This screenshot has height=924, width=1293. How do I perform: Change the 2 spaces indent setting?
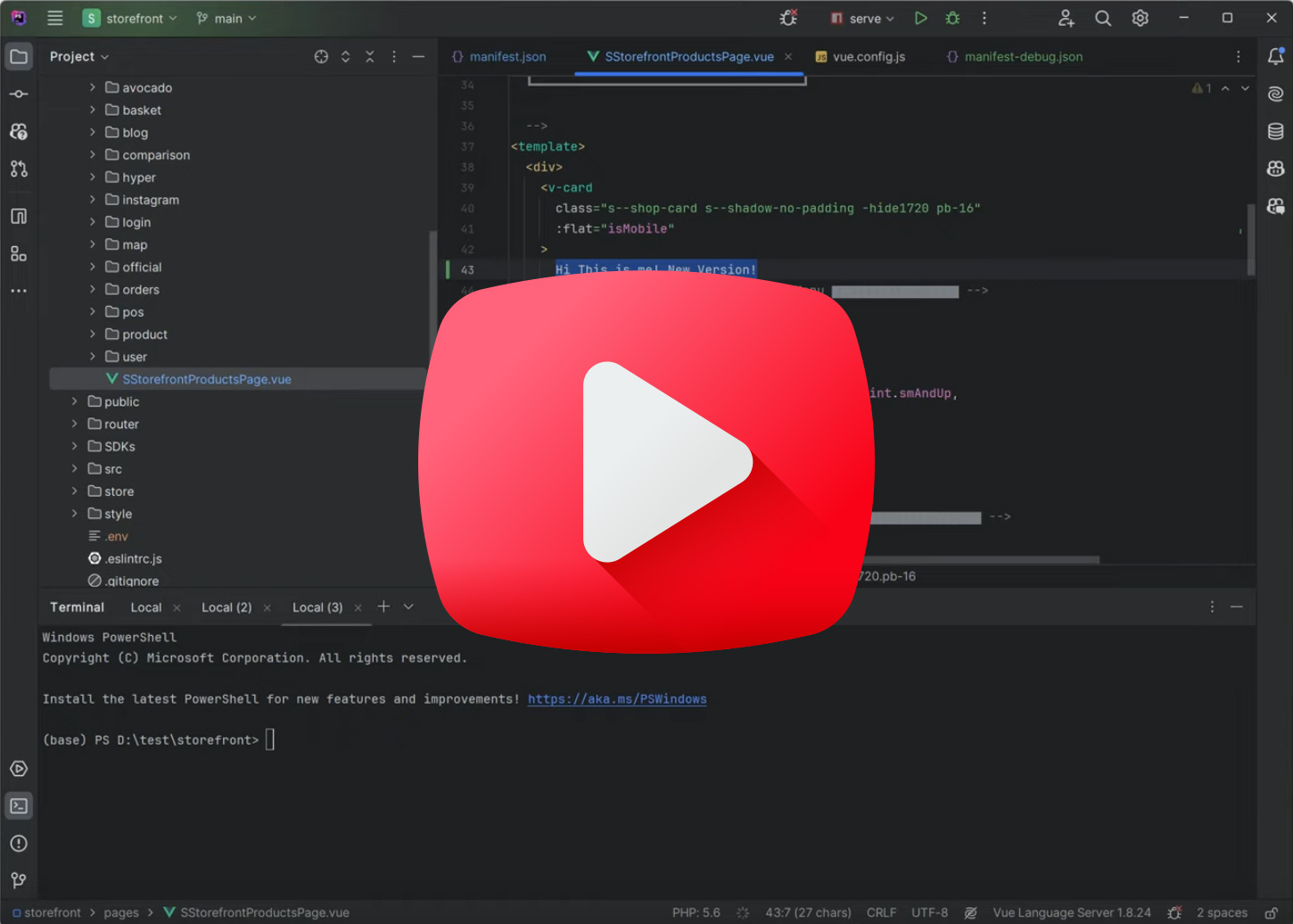point(1222,912)
